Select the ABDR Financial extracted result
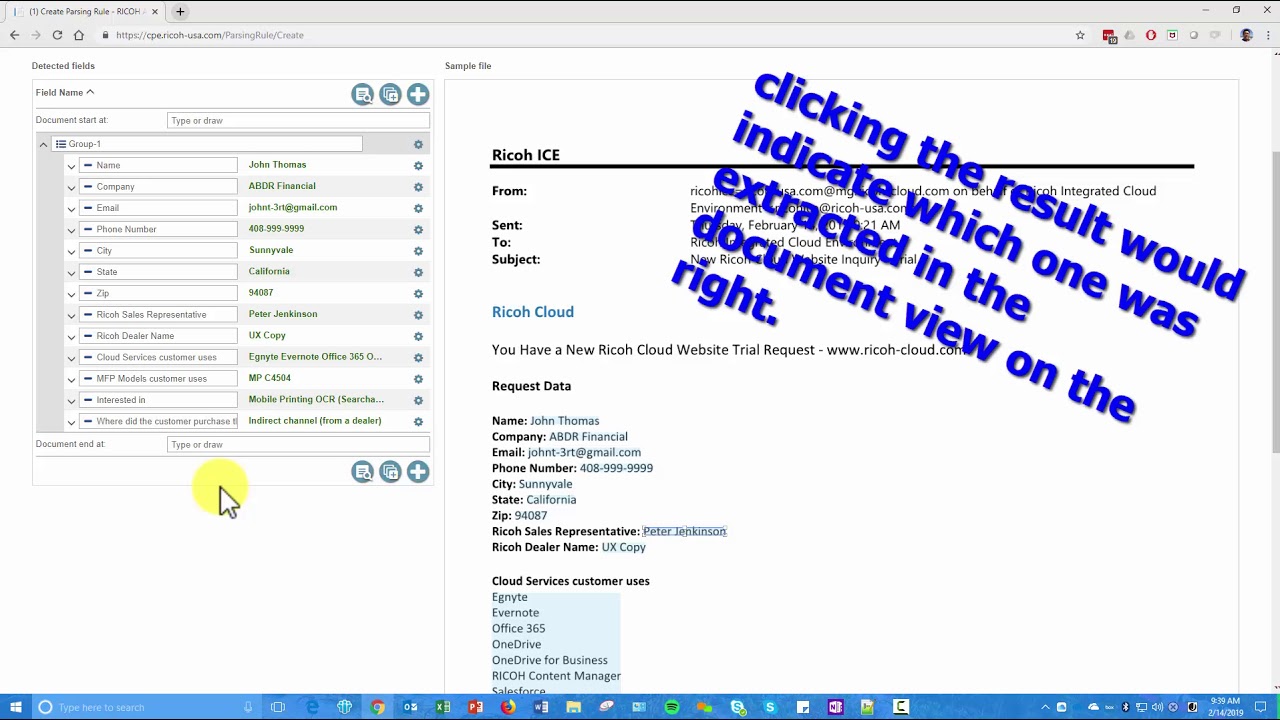 coord(282,186)
